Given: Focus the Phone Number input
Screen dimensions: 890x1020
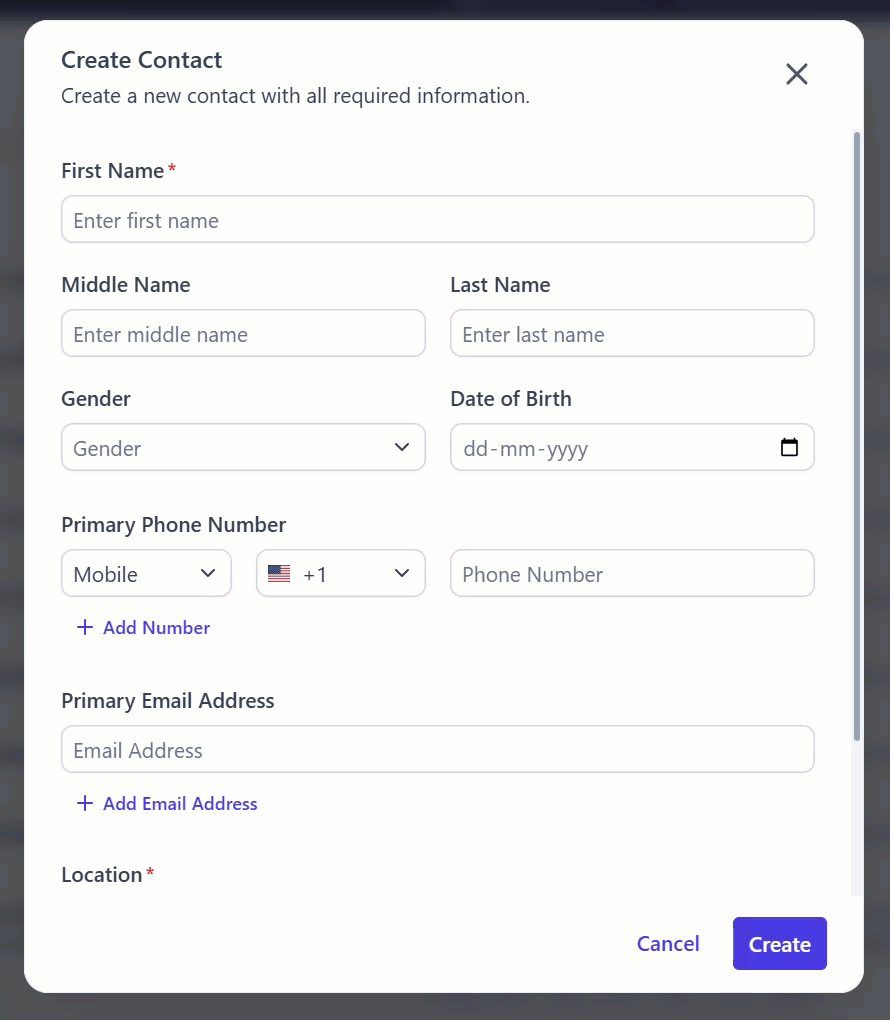Looking at the screenshot, I should [x=632, y=573].
